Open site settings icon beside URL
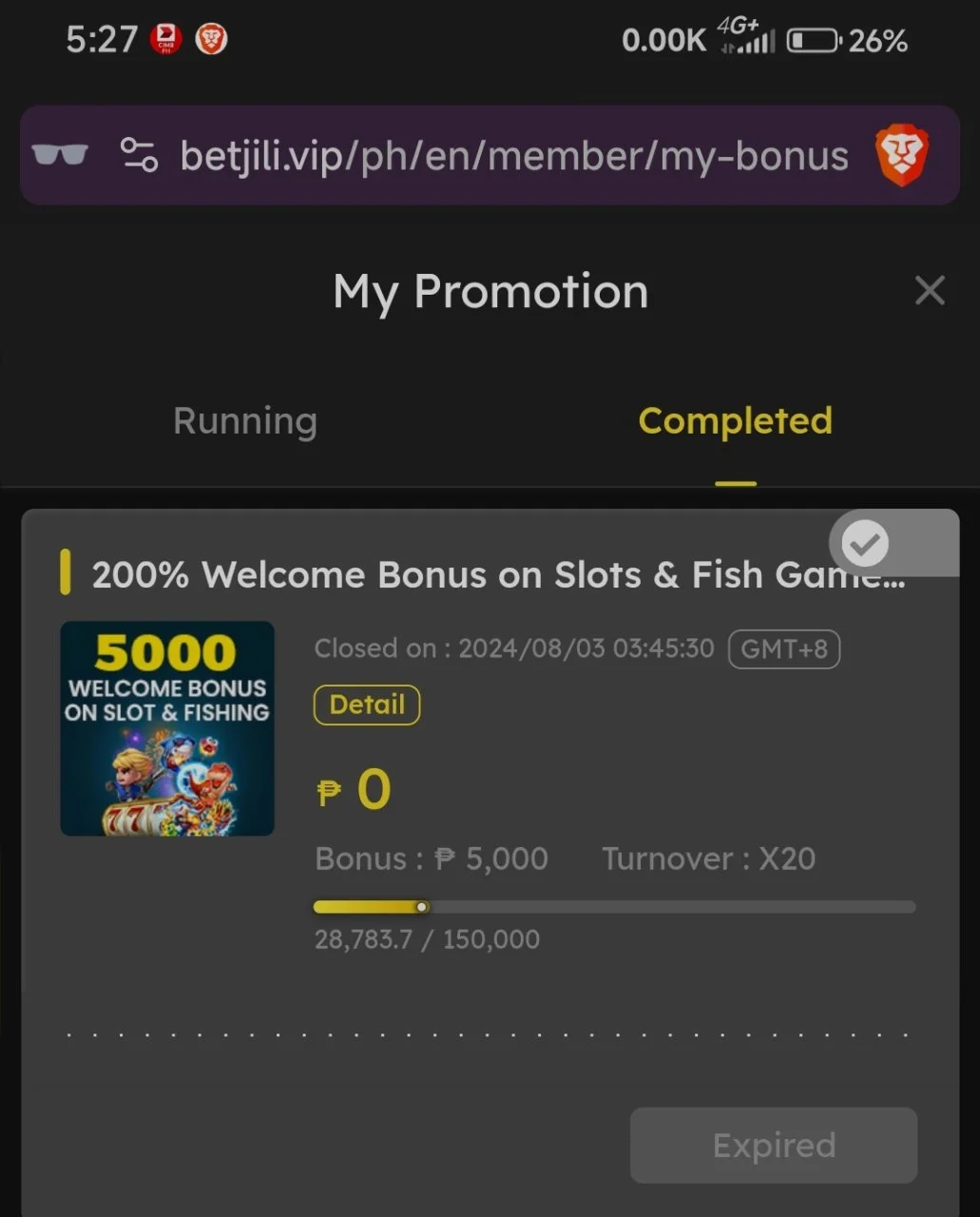The image size is (980, 1217). click(x=139, y=155)
